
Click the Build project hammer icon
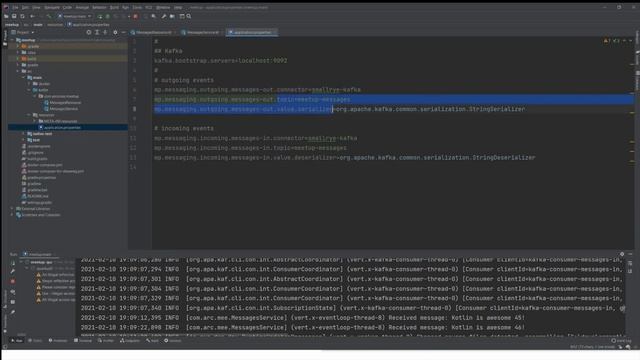pyautogui.click(x=49, y=16)
